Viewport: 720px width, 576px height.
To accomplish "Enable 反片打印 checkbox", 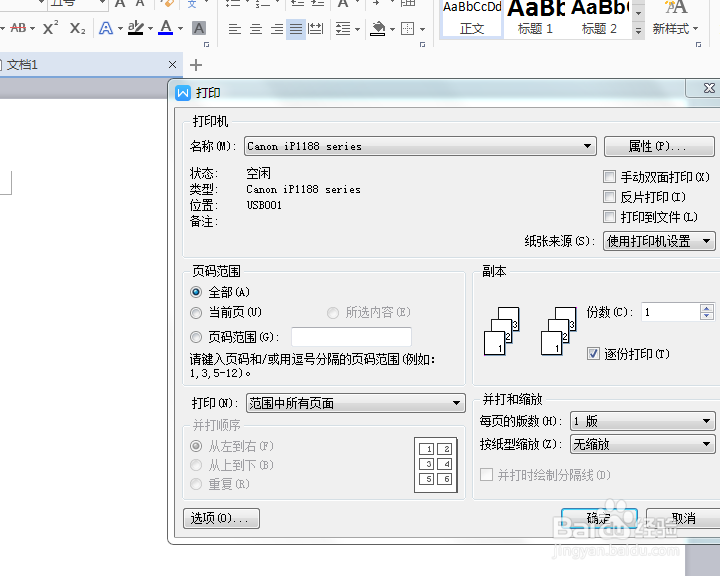I will 609,197.
